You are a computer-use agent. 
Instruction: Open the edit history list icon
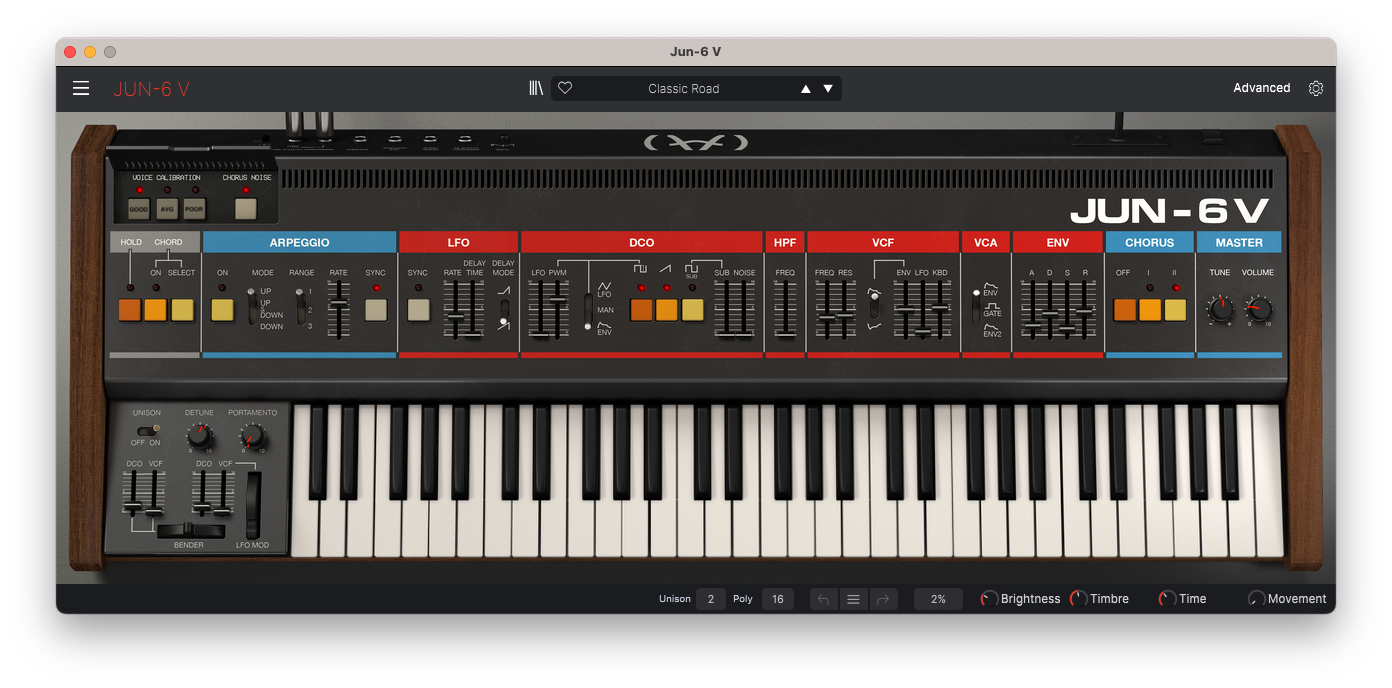853,599
